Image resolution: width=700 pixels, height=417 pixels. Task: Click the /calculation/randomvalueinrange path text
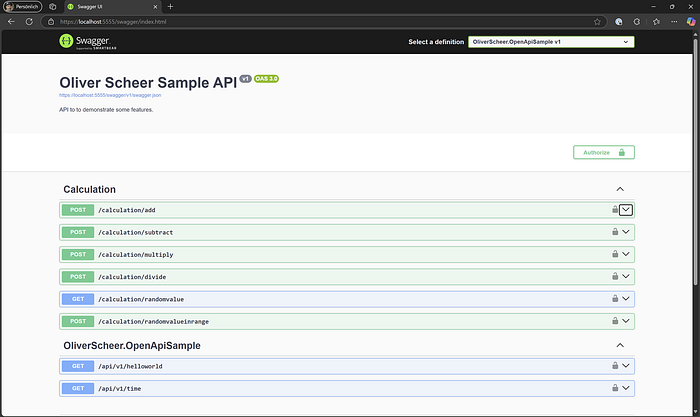tap(153, 321)
